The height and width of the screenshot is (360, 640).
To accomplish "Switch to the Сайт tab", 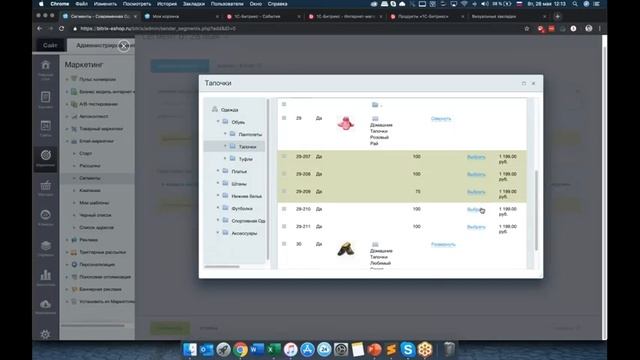I will [50, 45].
